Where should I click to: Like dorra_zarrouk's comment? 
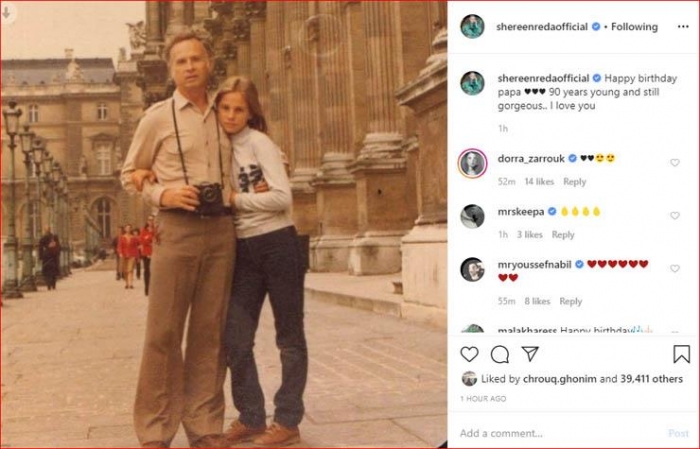675,163
